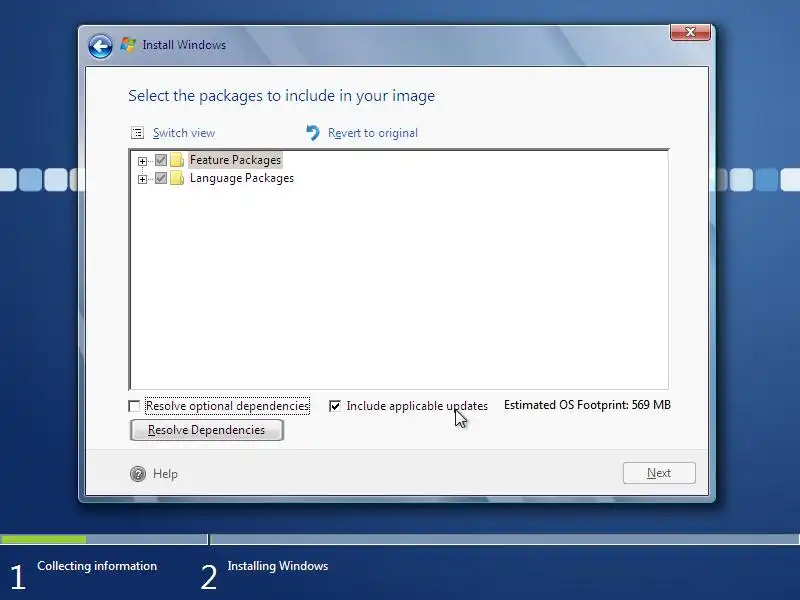This screenshot has height=600, width=800.
Task: Select the Language Packages tree label
Action: tap(242, 179)
